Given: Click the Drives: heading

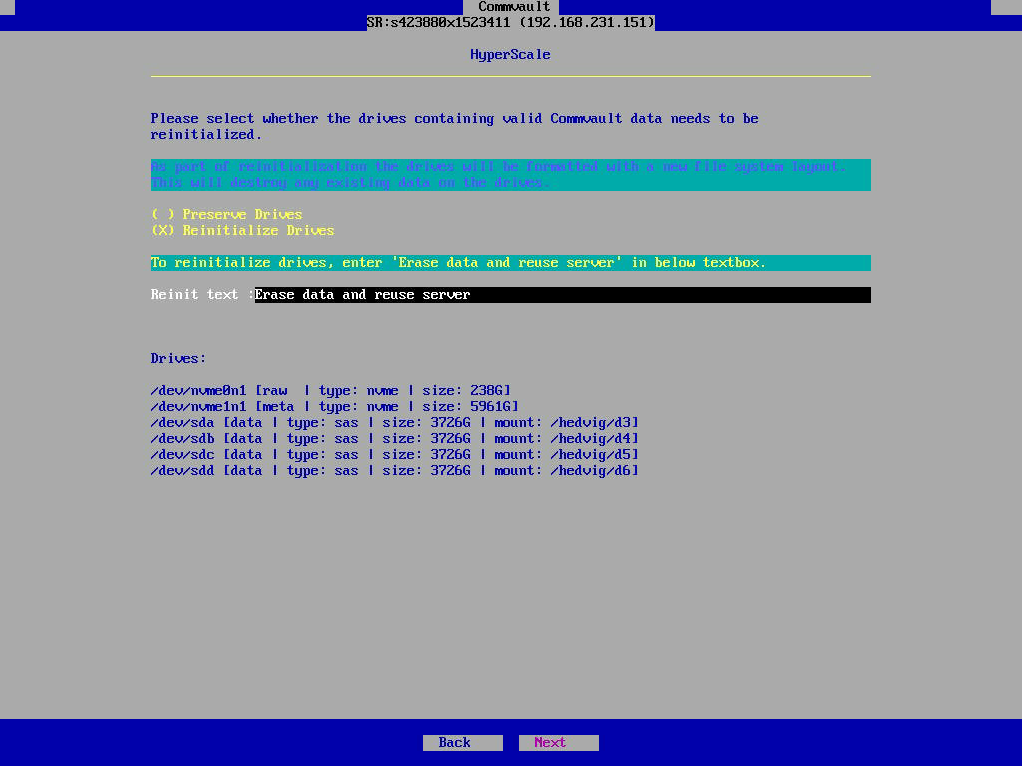Looking at the screenshot, I should pos(178,359).
